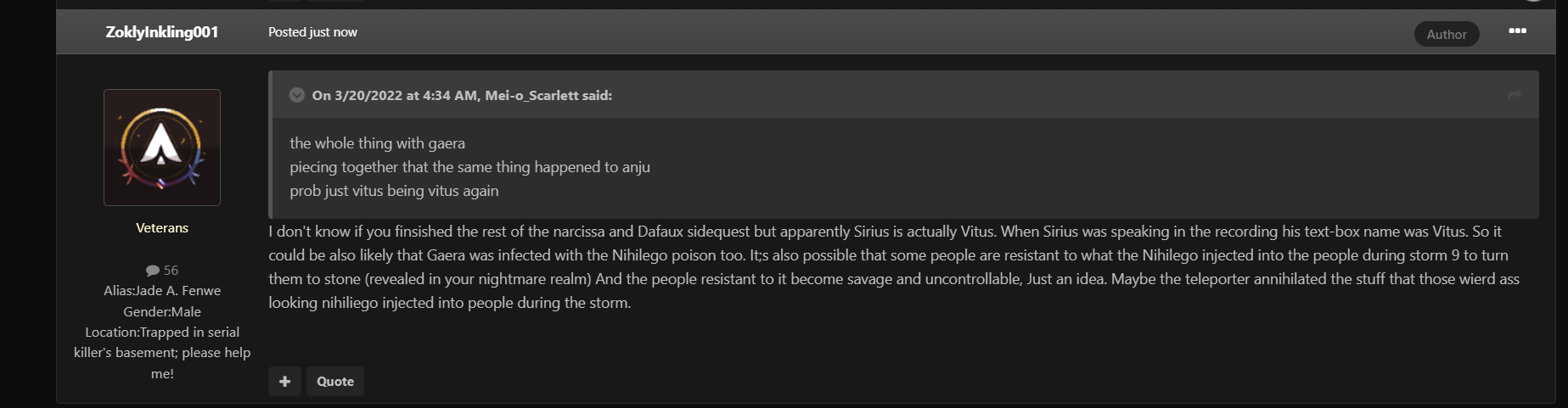Open the three-dots post options menu
The width and height of the screenshot is (1568, 408).
point(1517,31)
